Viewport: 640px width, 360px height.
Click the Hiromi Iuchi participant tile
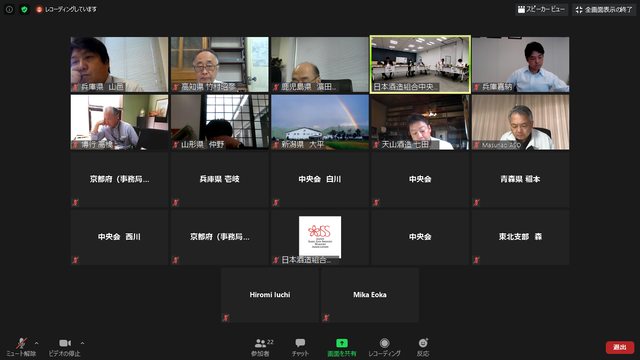269,295
